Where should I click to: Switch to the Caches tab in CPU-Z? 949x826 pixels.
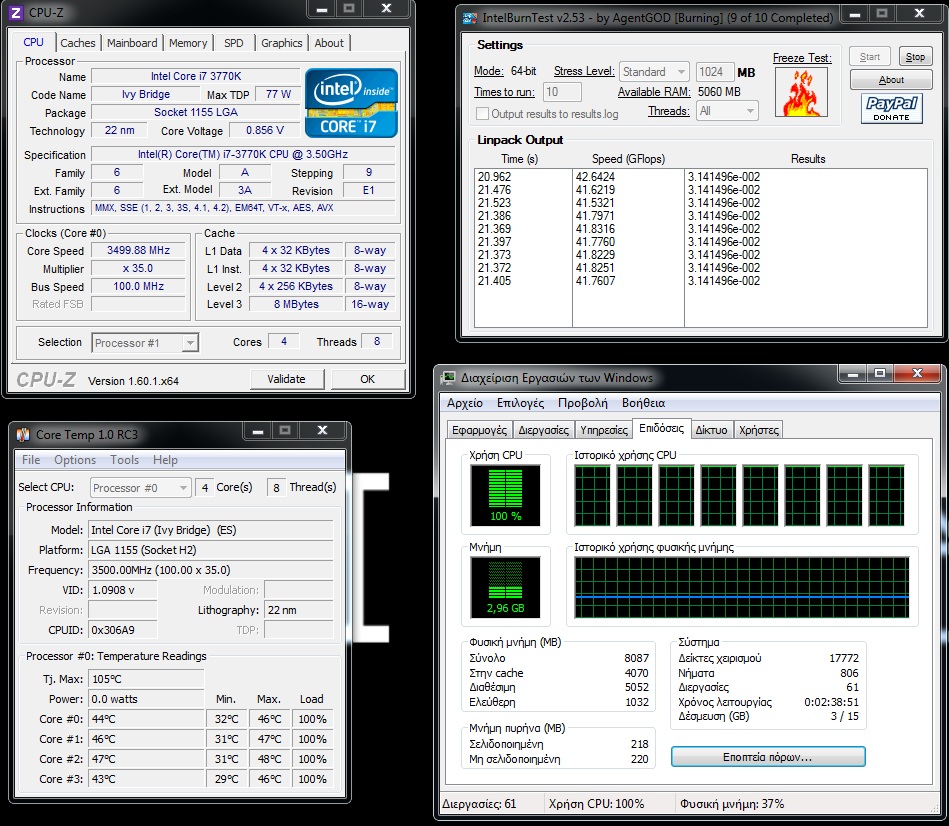point(77,43)
